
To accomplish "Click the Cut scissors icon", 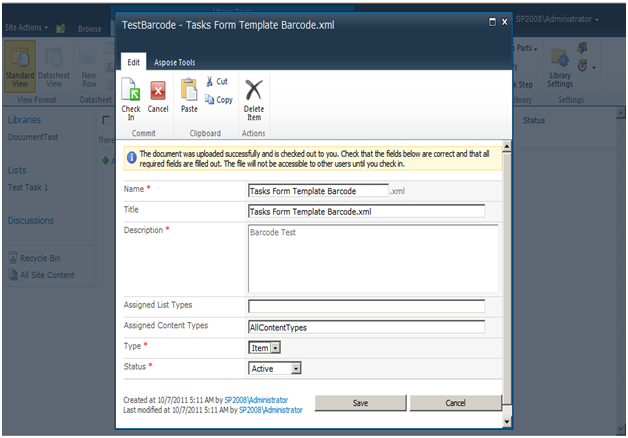I will tap(209, 82).
